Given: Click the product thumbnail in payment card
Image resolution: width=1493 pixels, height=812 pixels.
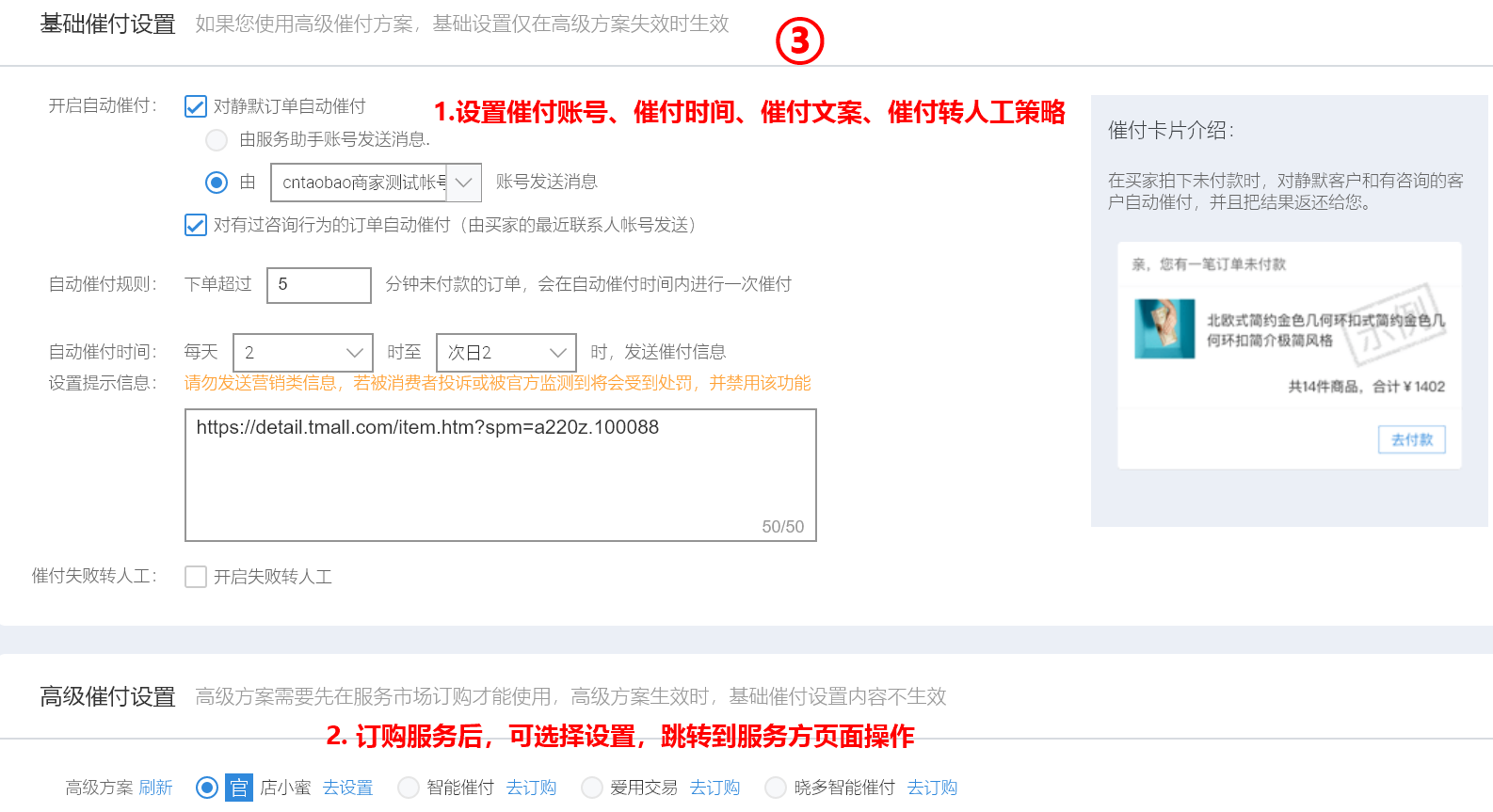Looking at the screenshot, I should point(1164,328).
